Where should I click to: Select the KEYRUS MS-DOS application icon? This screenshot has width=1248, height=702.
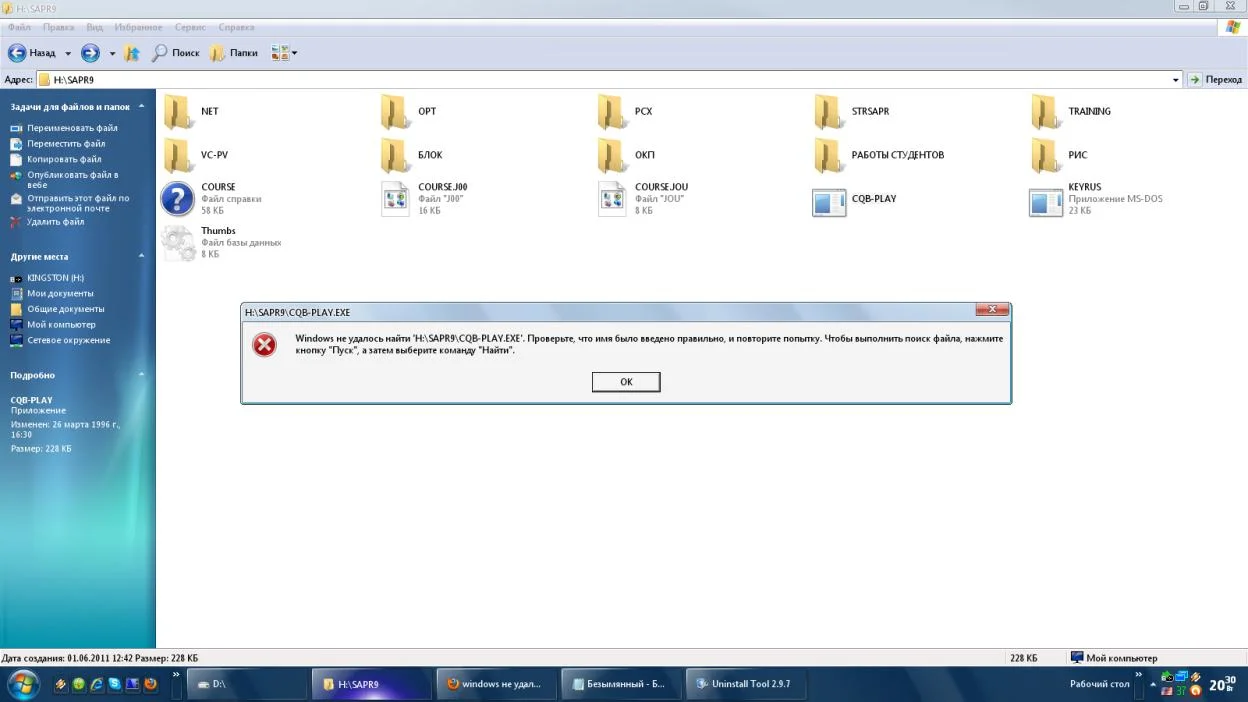(1046, 202)
